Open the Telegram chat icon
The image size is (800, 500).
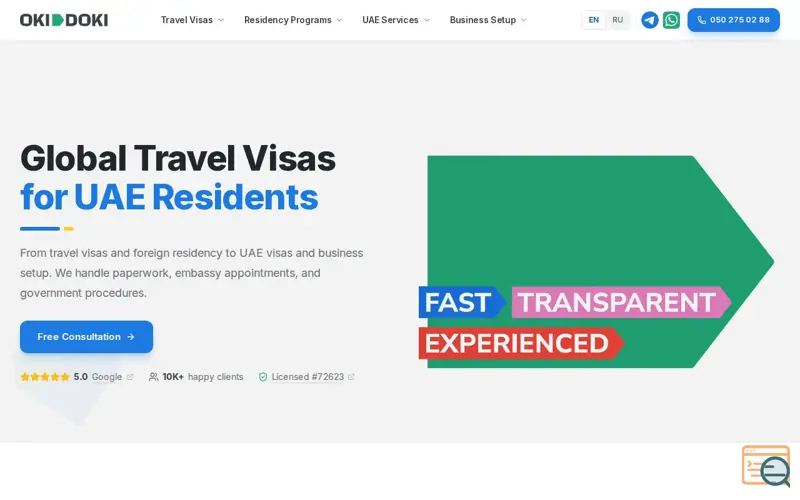pyautogui.click(x=649, y=20)
